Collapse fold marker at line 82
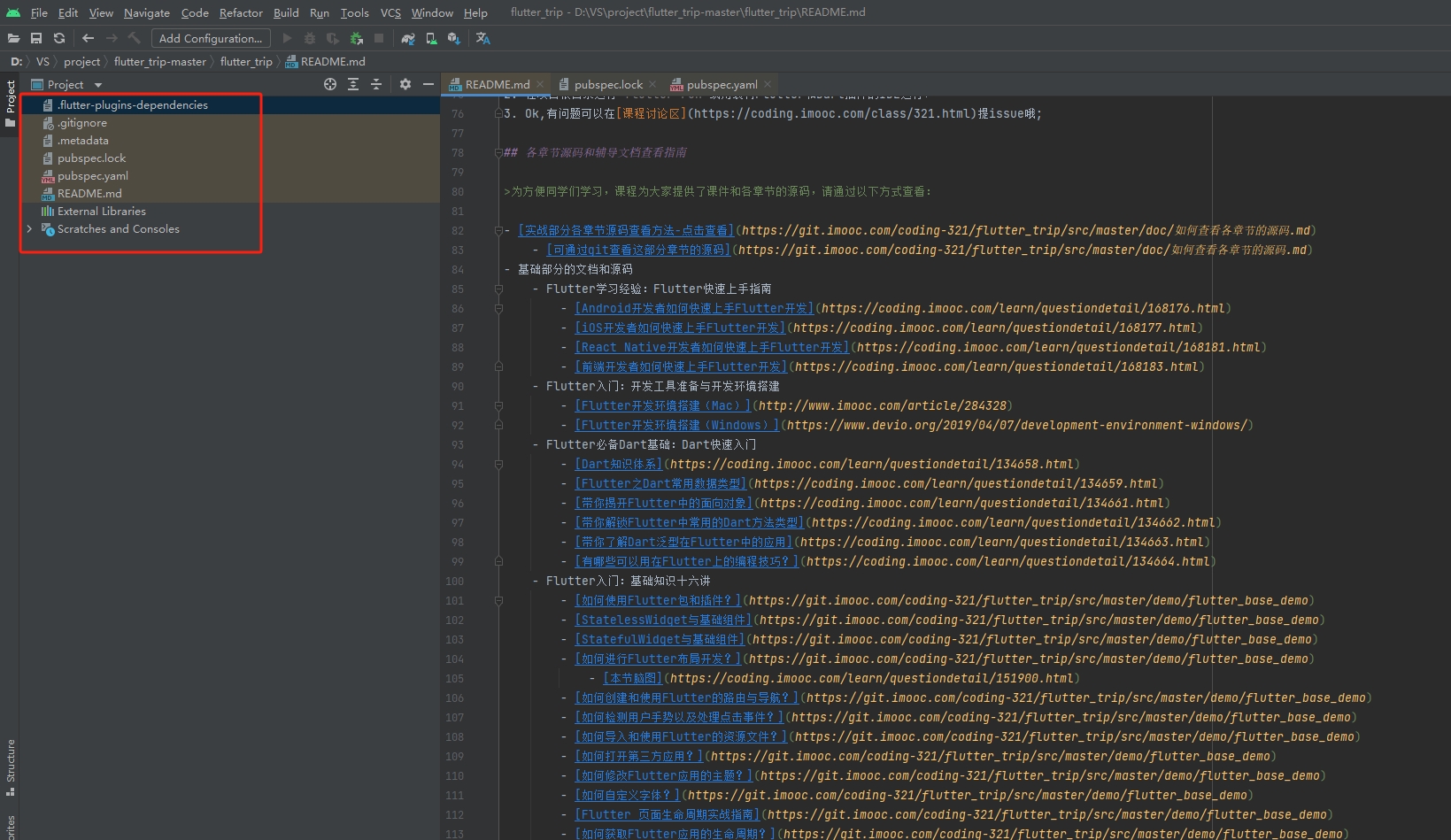The height and width of the screenshot is (840, 1451). point(498,230)
